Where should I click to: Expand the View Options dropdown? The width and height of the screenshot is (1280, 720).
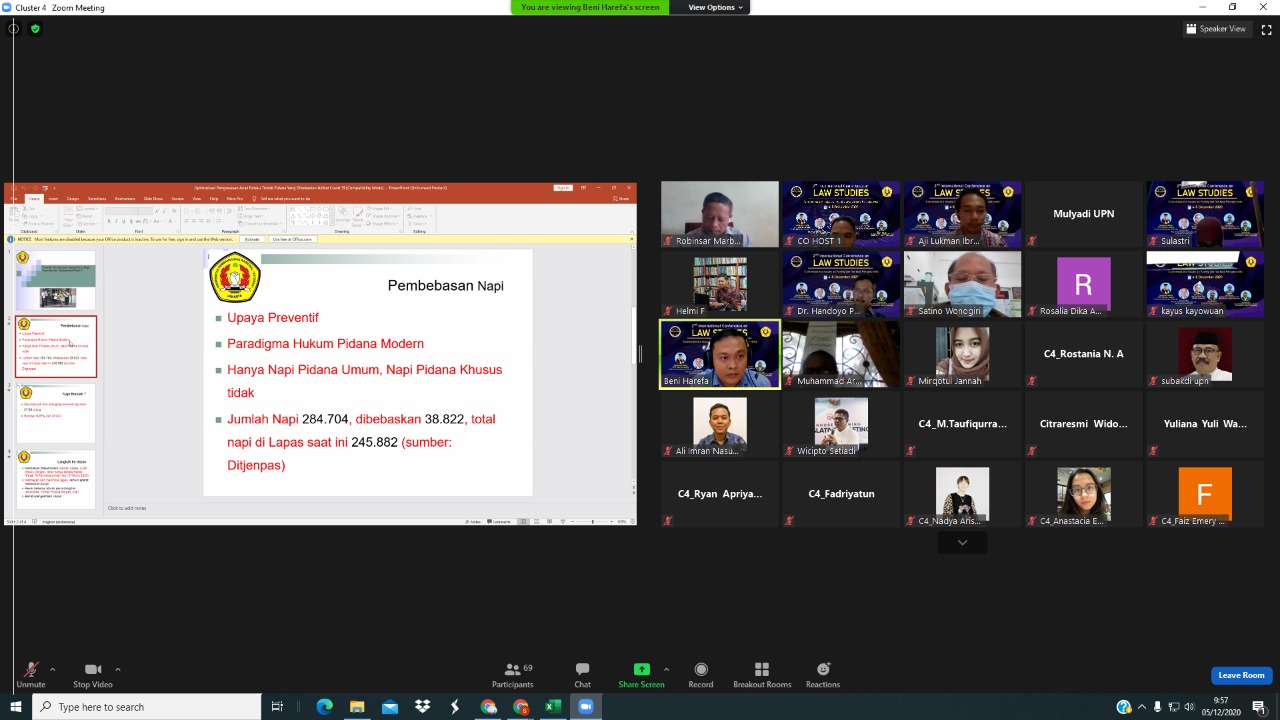[x=715, y=7]
